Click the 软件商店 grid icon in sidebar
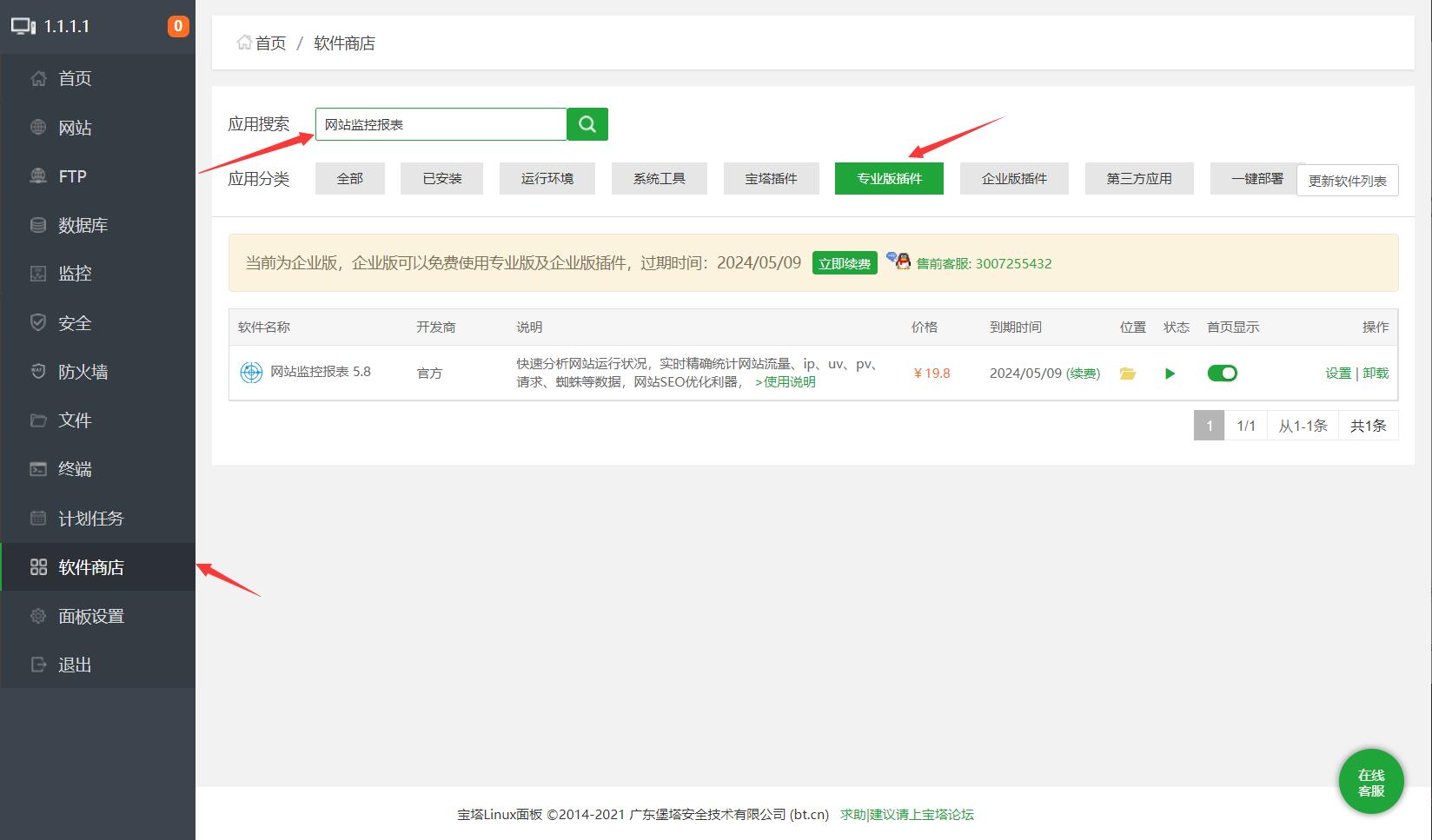The width and height of the screenshot is (1432, 840). [x=38, y=567]
